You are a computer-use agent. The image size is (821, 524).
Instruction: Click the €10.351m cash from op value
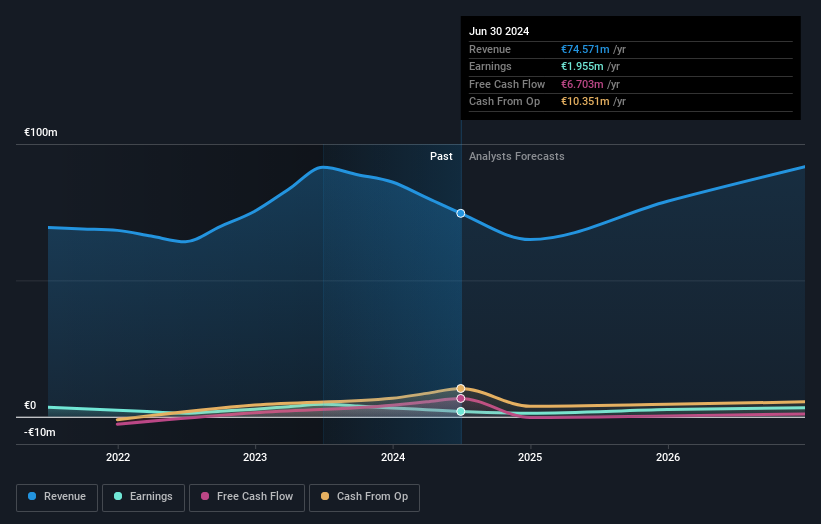[x=585, y=102]
